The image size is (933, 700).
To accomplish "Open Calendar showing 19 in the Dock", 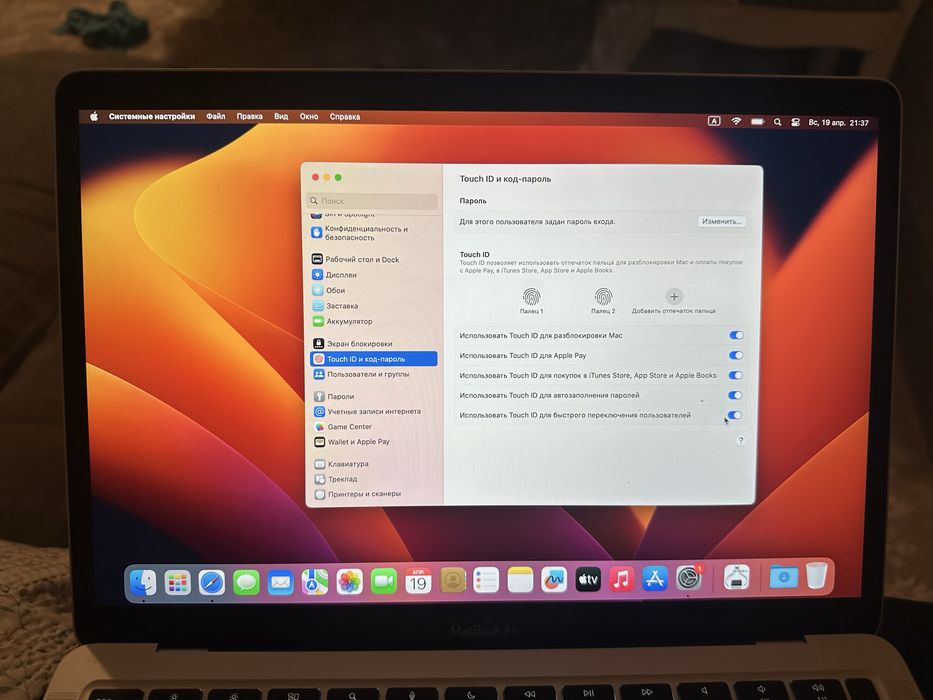I will (x=418, y=580).
